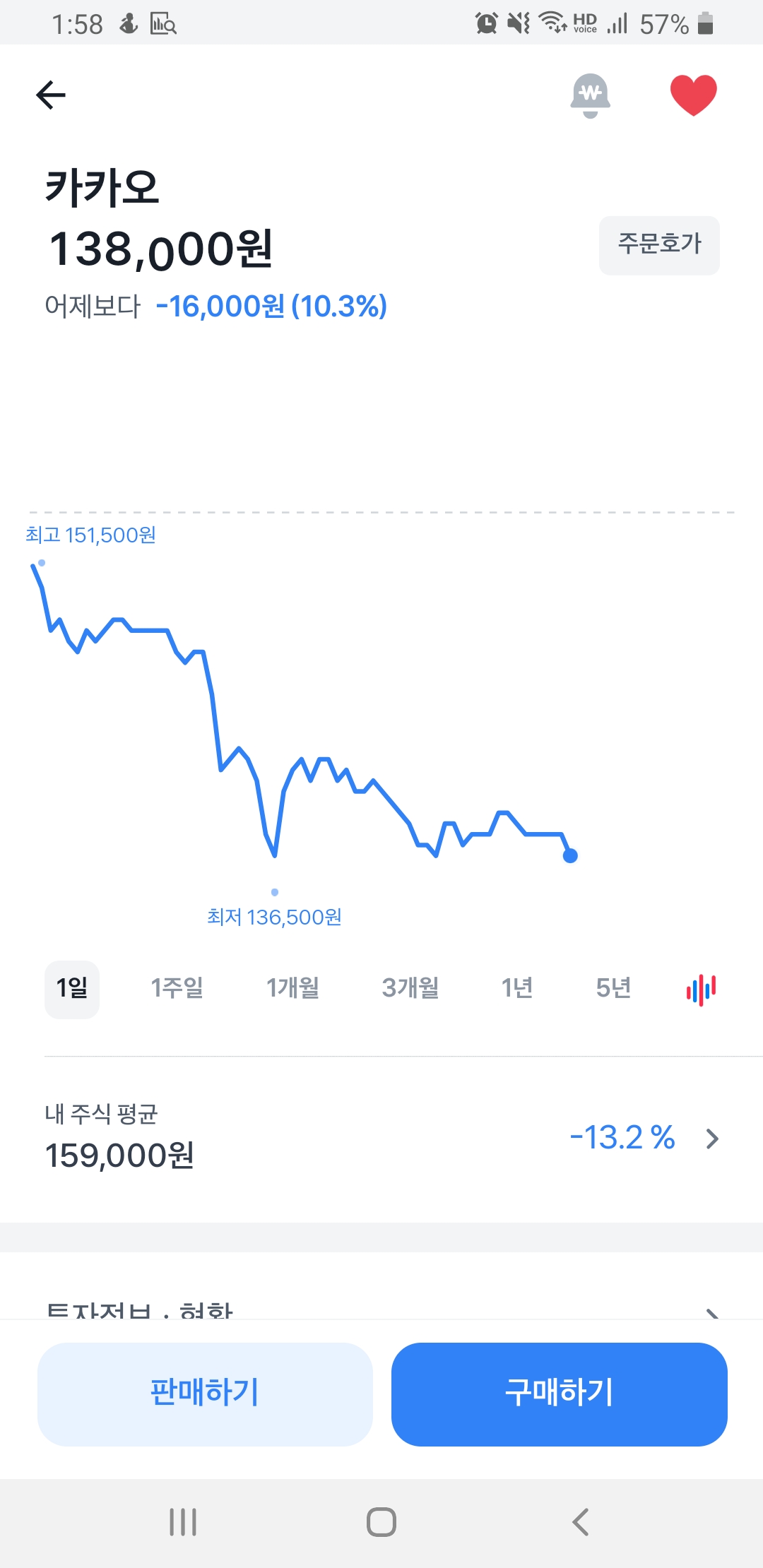Tap the 판매하기 sell button
The width and height of the screenshot is (763, 1568).
point(205,1394)
